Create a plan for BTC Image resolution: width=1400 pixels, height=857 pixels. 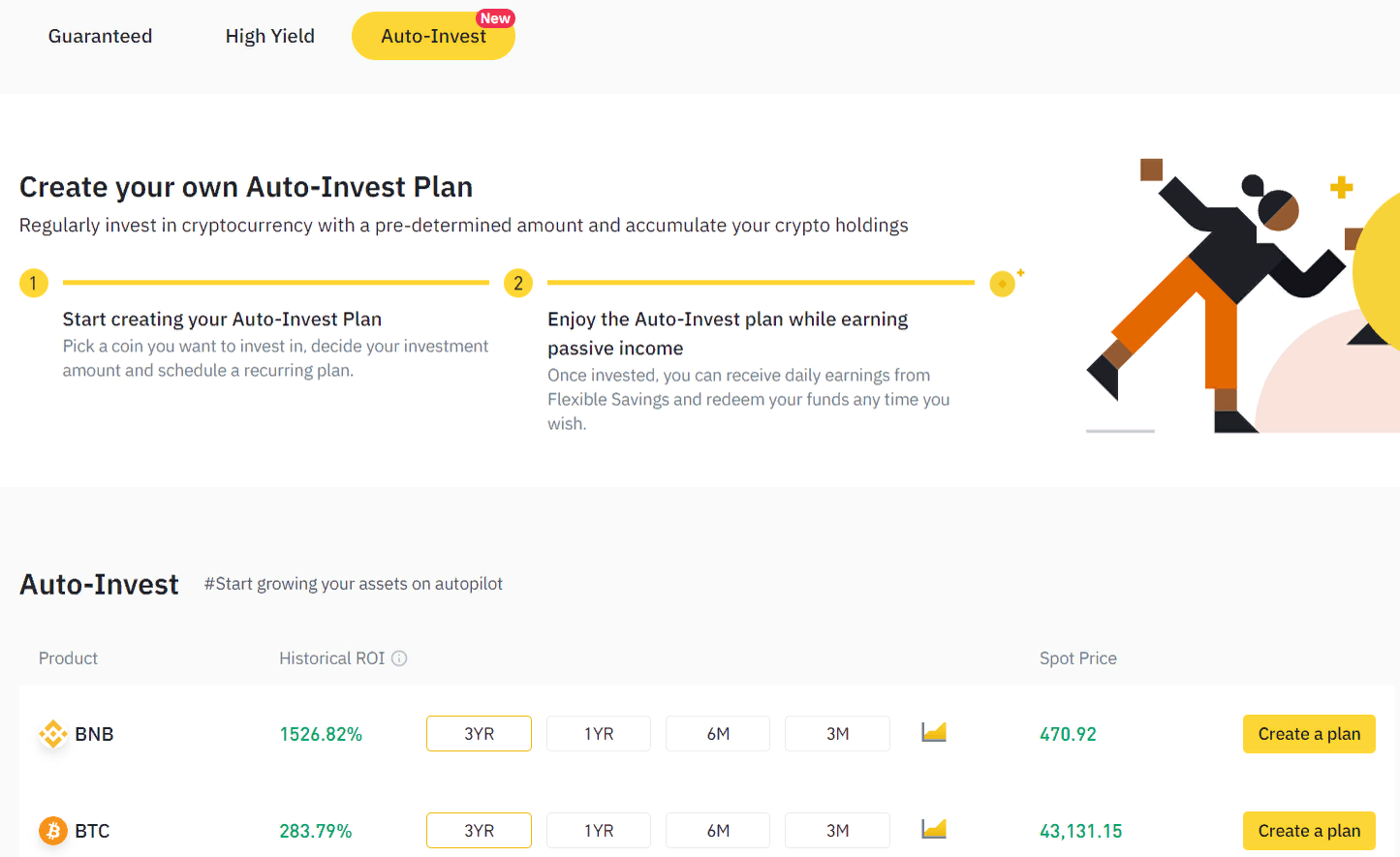coord(1309,830)
